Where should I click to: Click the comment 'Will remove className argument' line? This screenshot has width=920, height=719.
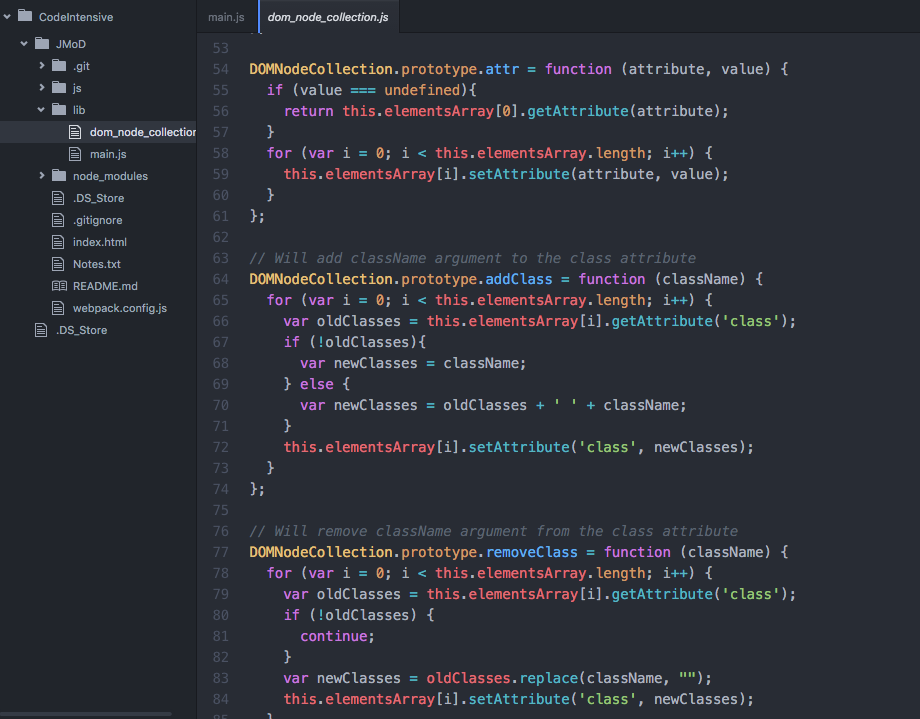[x=493, y=531]
